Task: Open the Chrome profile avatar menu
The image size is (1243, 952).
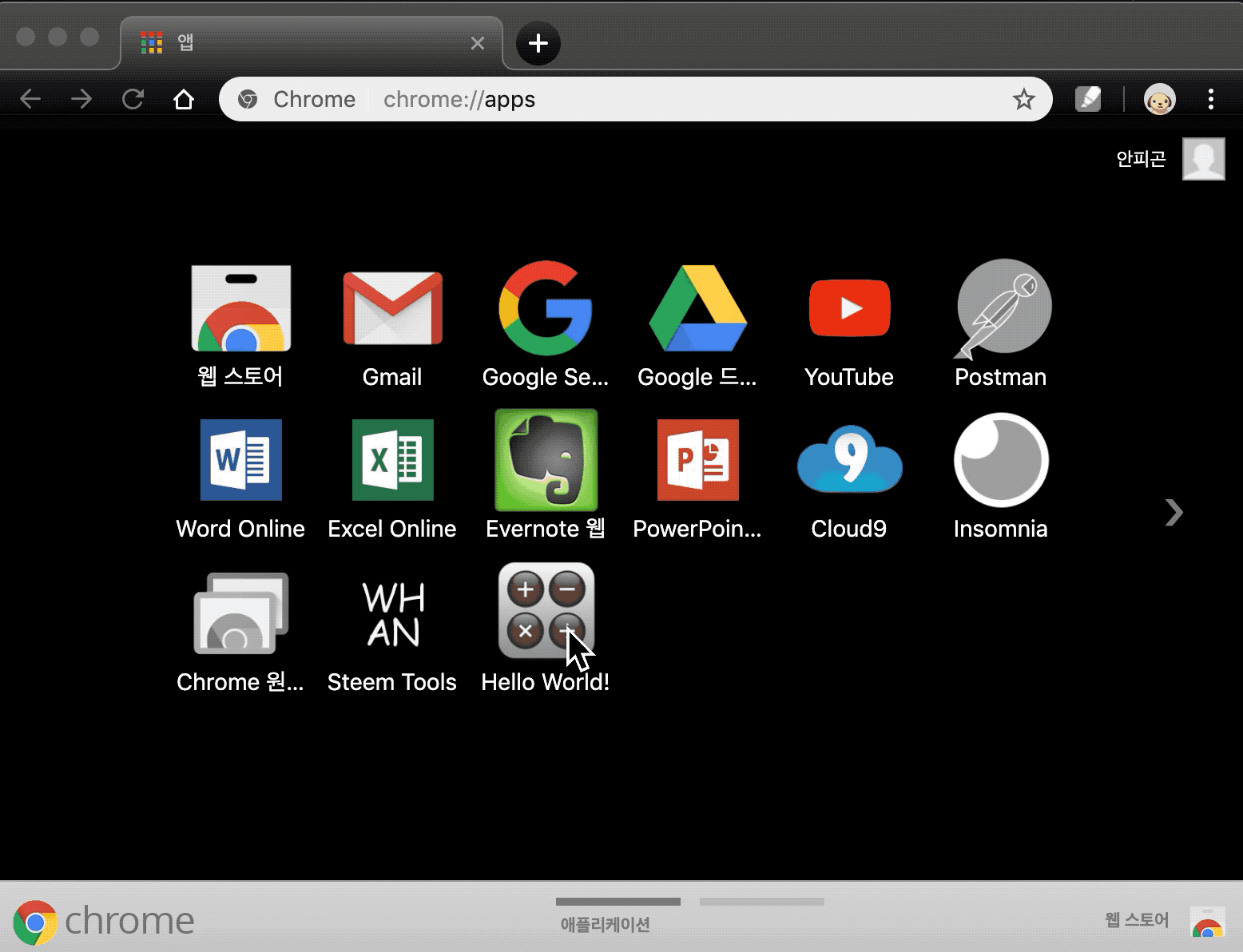Action: pyautogui.click(x=1159, y=99)
